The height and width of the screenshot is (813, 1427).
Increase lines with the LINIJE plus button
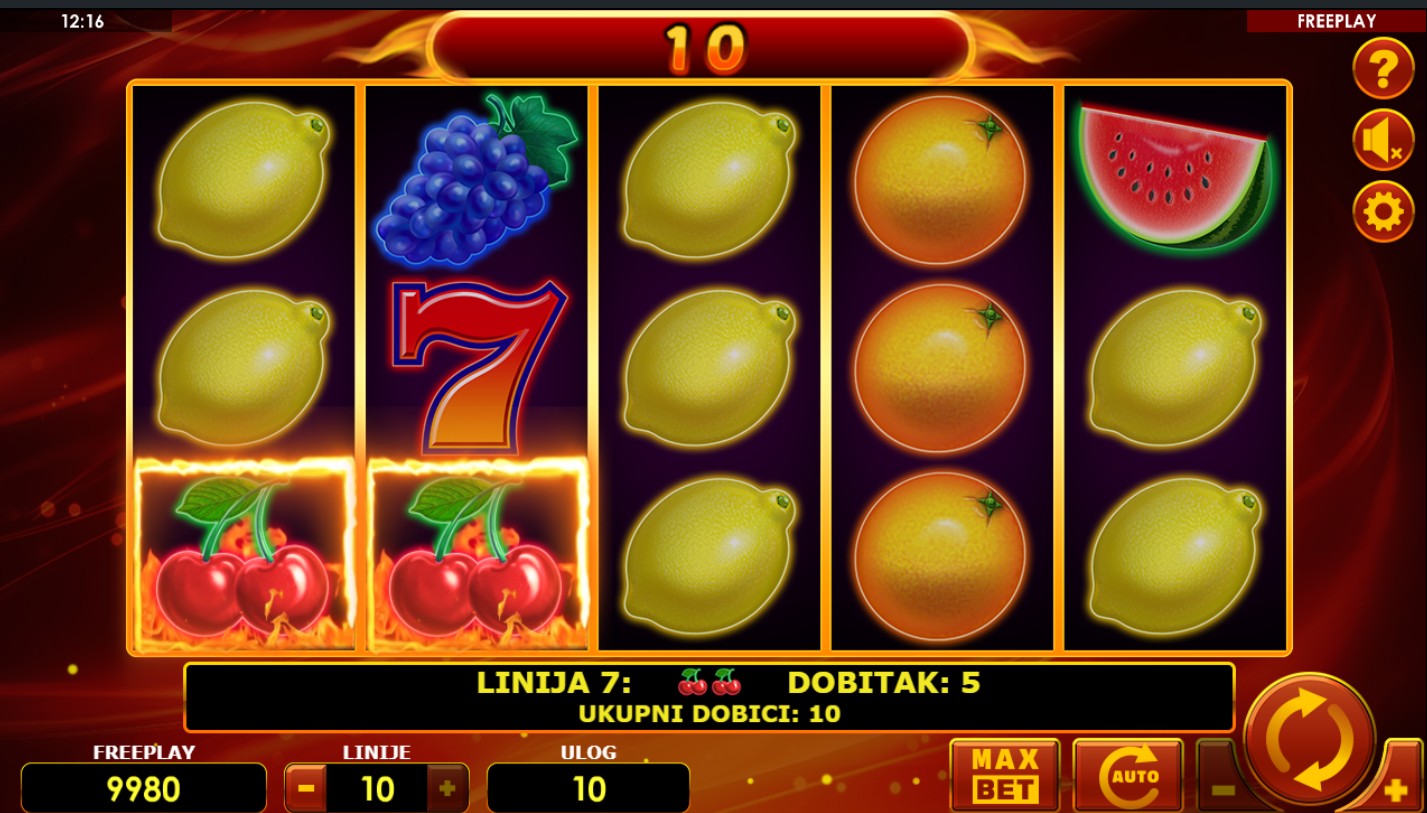(x=447, y=788)
